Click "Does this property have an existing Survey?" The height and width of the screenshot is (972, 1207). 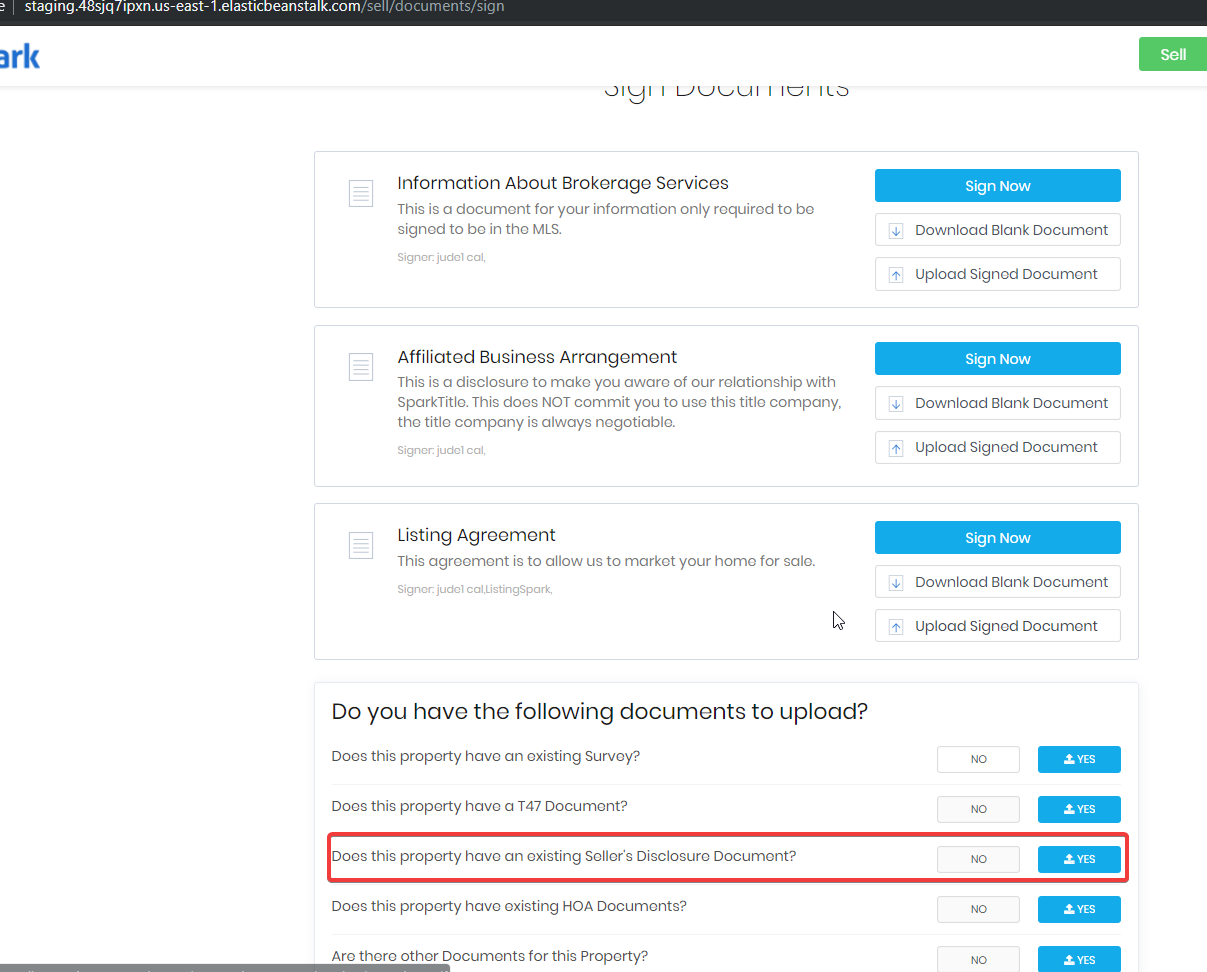coord(486,756)
